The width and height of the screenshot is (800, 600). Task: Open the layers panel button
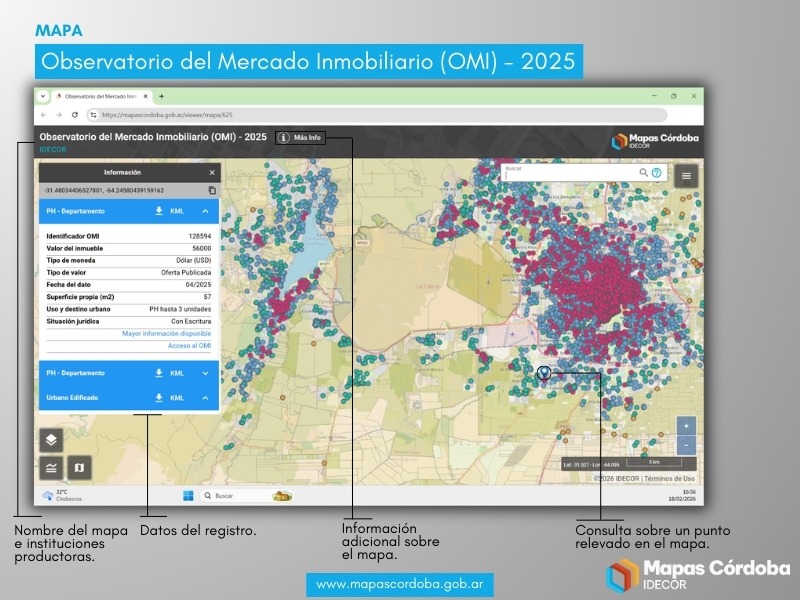(52, 440)
